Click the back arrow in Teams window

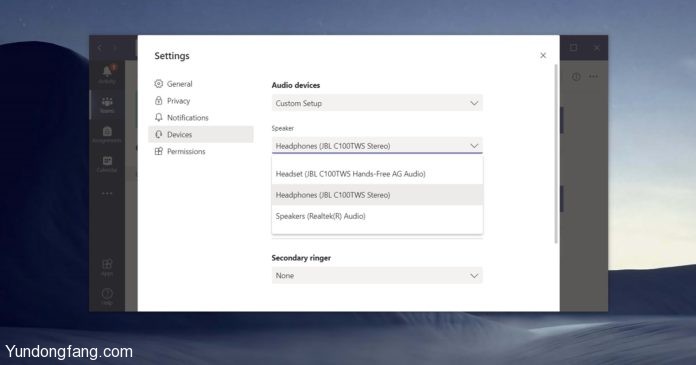point(99,47)
